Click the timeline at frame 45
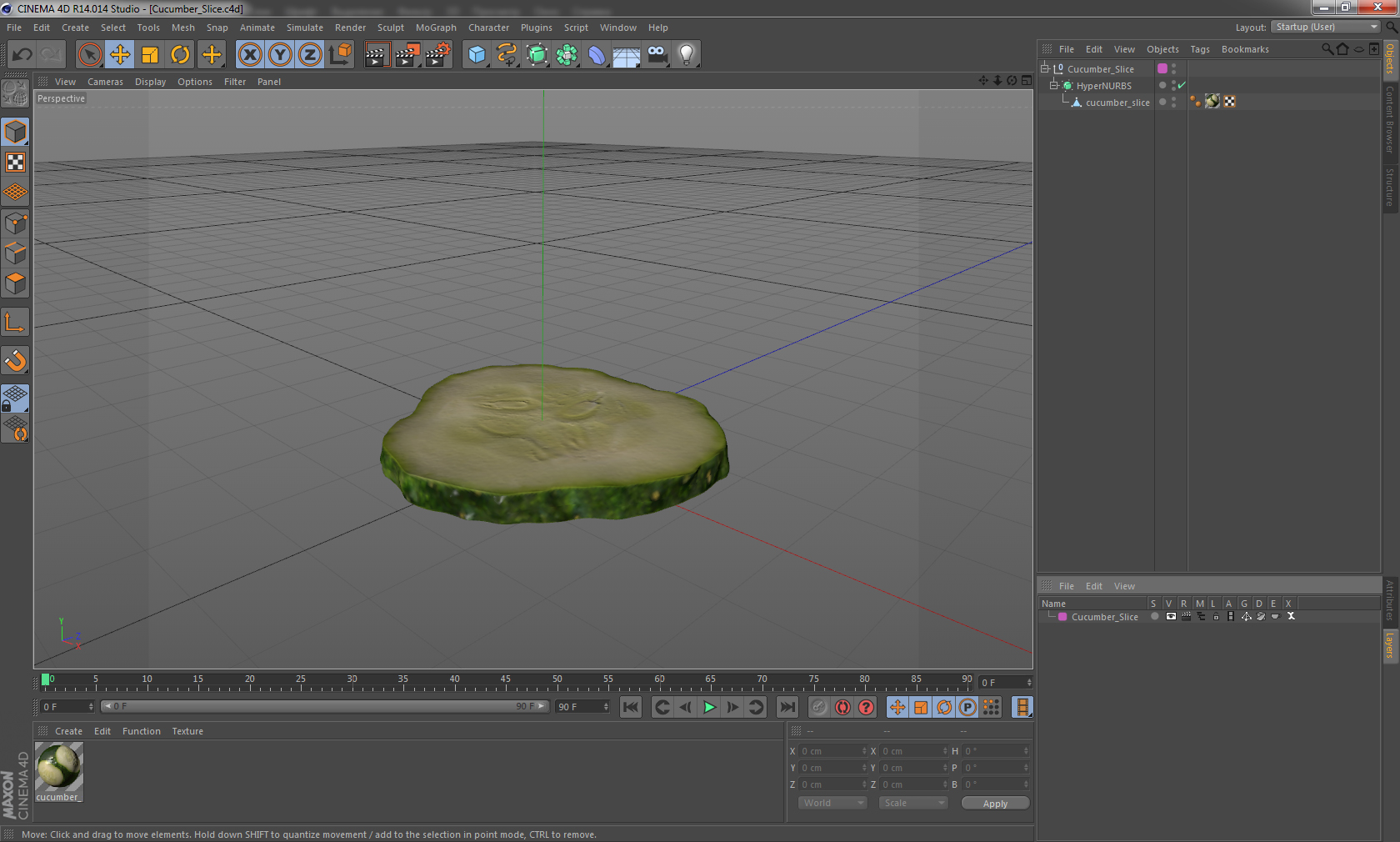Screen dimensions: 1400x842 [505, 682]
